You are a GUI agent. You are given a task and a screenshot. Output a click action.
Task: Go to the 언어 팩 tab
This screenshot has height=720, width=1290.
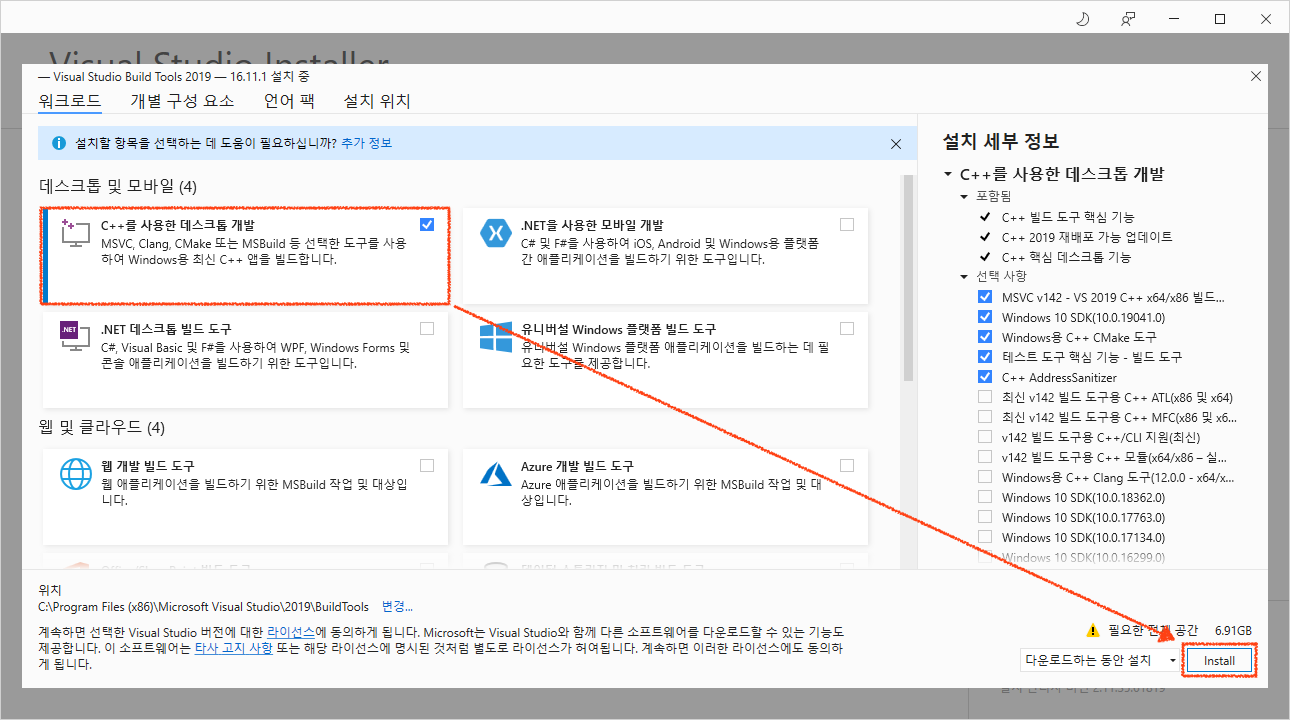[289, 101]
